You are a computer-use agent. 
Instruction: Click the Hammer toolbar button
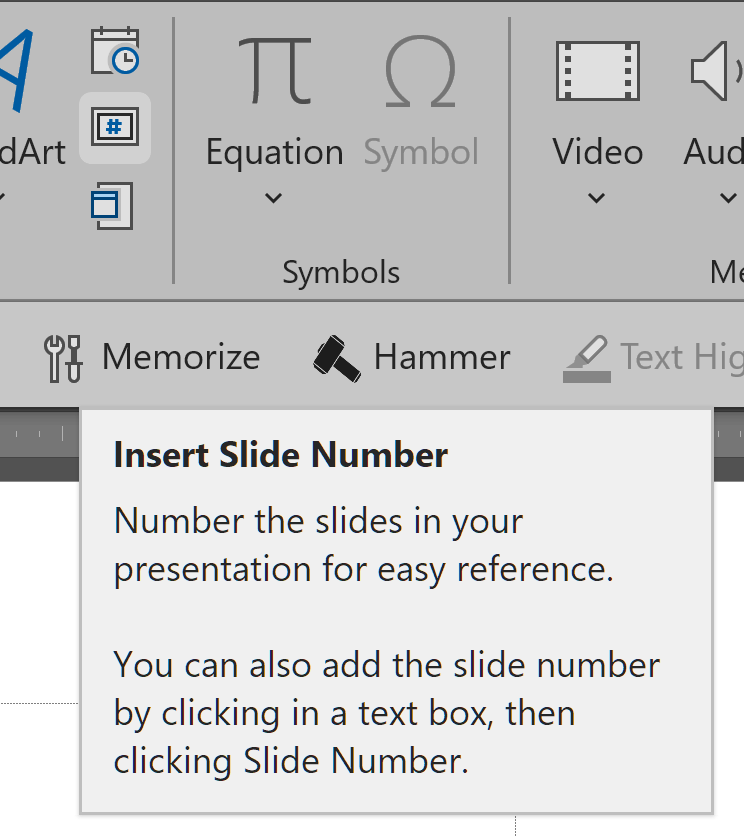coord(411,357)
